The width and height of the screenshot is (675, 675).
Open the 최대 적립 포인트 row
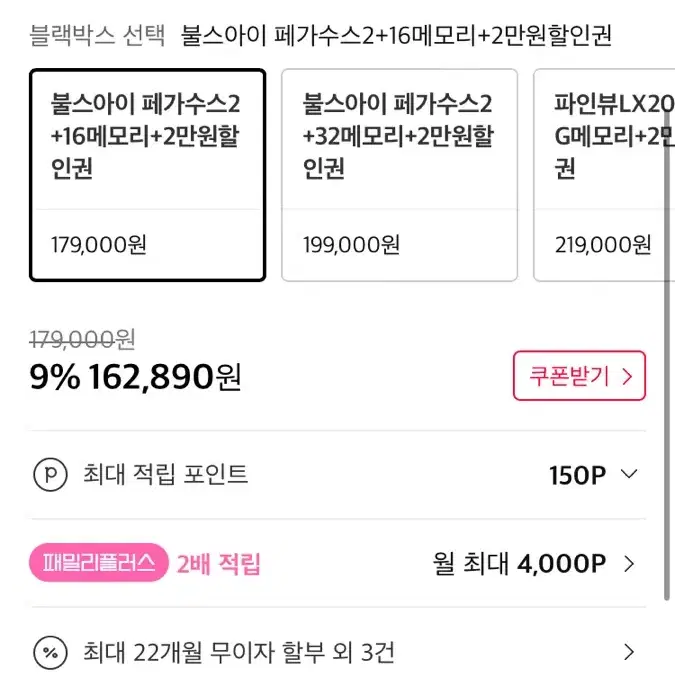point(338,475)
